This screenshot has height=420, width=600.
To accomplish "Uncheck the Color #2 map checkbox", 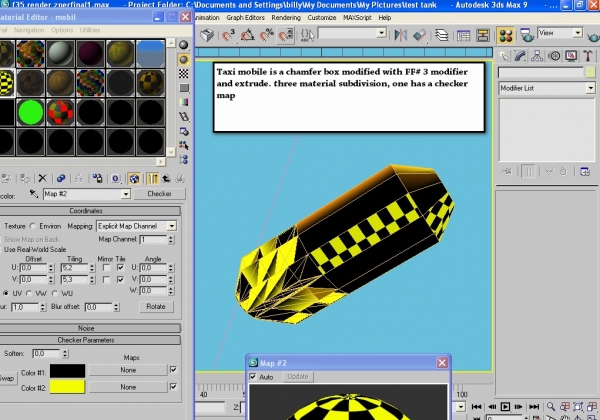I will pos(173,387).
